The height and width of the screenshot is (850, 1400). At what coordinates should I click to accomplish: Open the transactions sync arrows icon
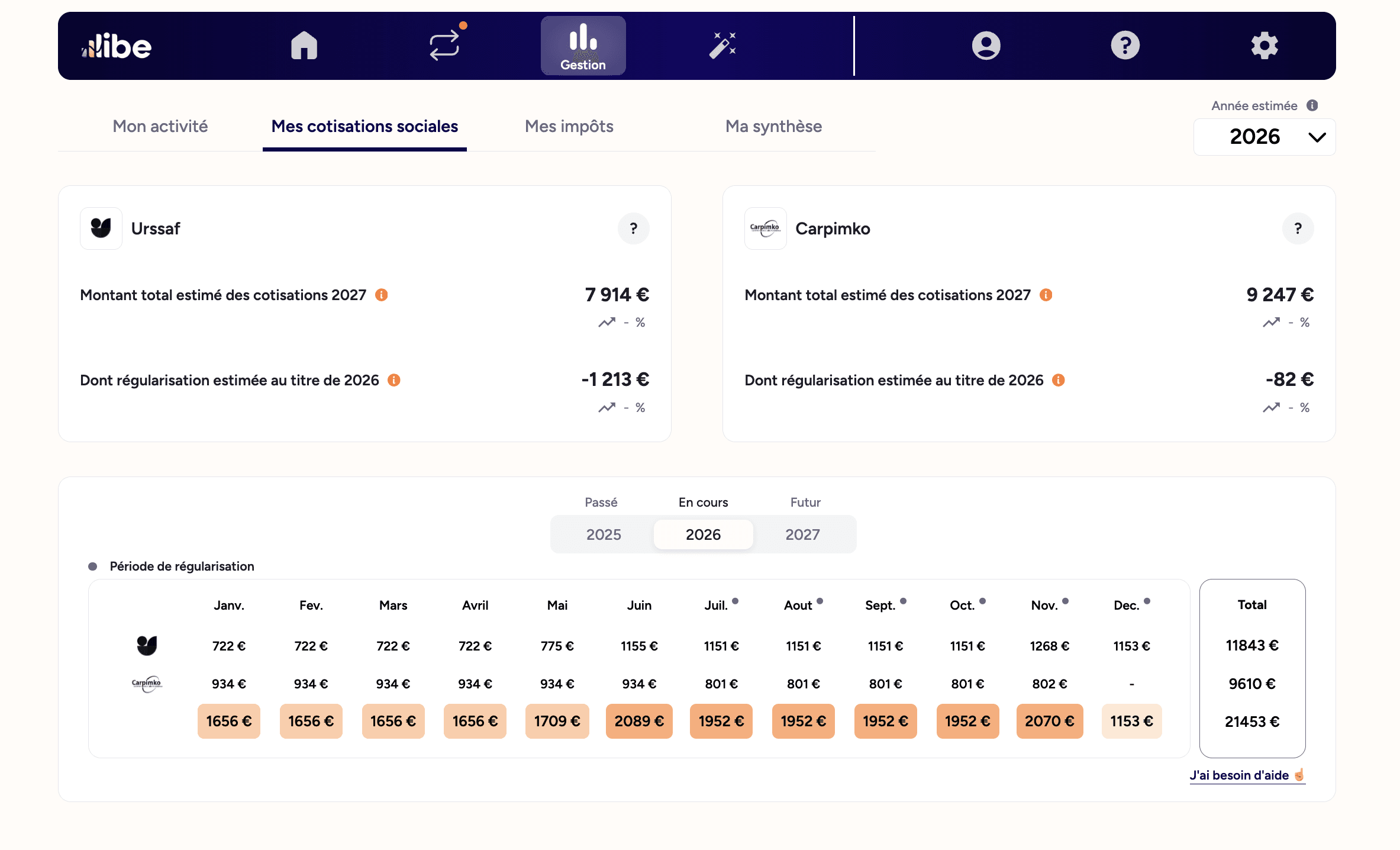[444, 46]
